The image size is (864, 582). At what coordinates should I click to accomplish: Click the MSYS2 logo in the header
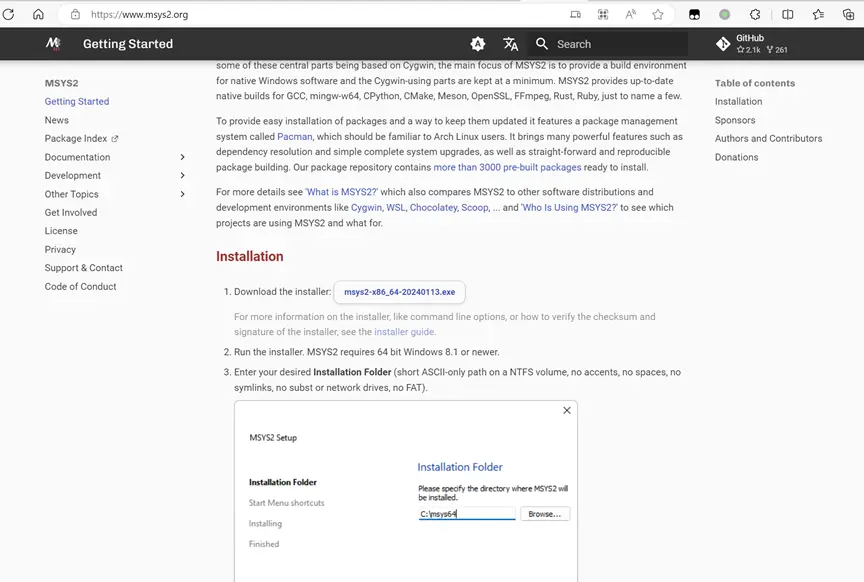[53, 44]
